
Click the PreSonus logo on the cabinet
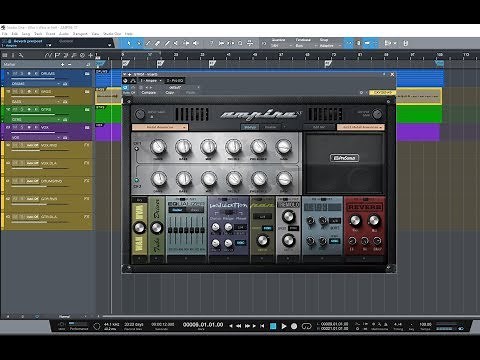coord(345,158)
